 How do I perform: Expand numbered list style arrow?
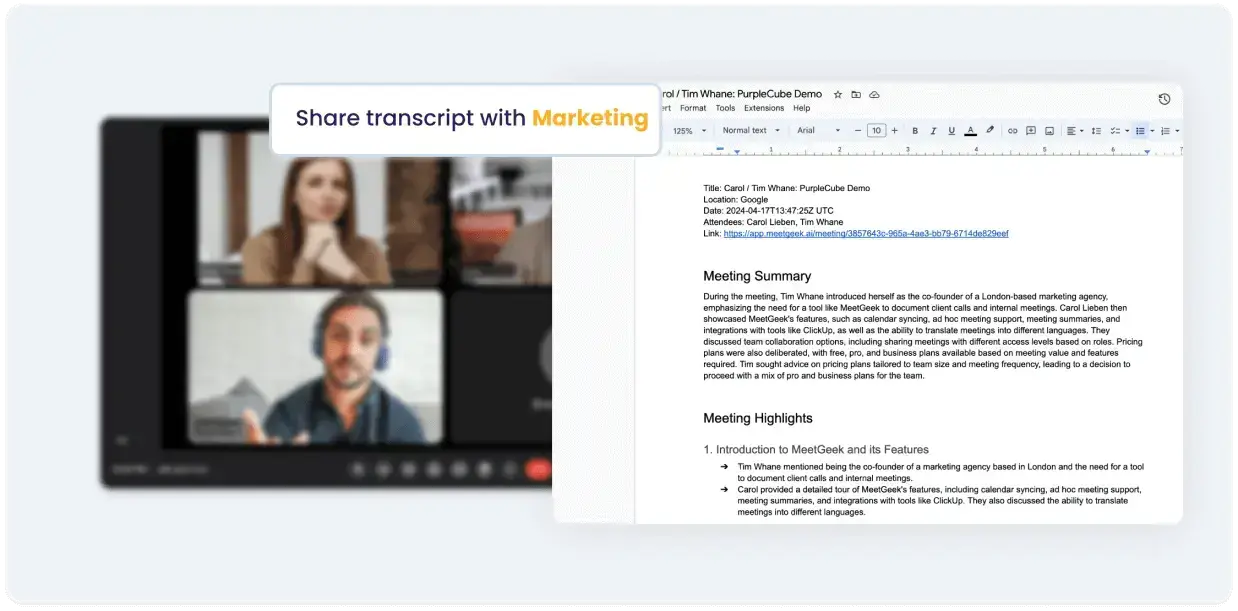click(x=1177, y=130)
